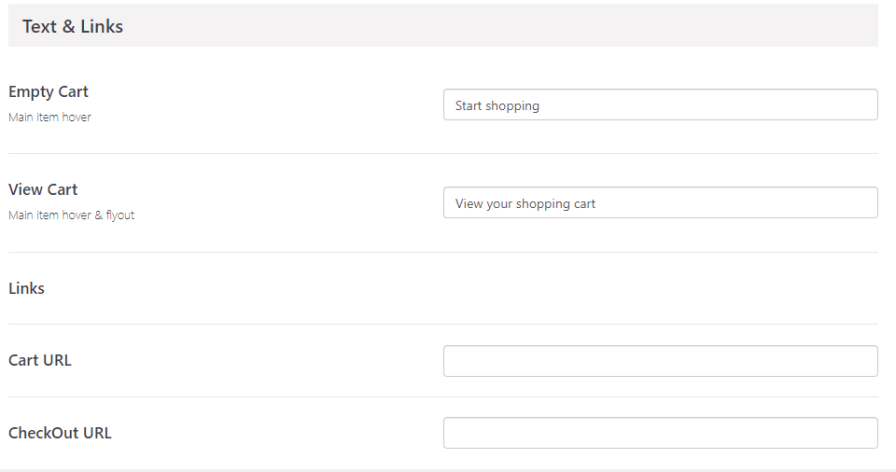Click the 'Main item hover & flyout' description text
This screenshot has height=472, width=896.
tap(71, 214)
